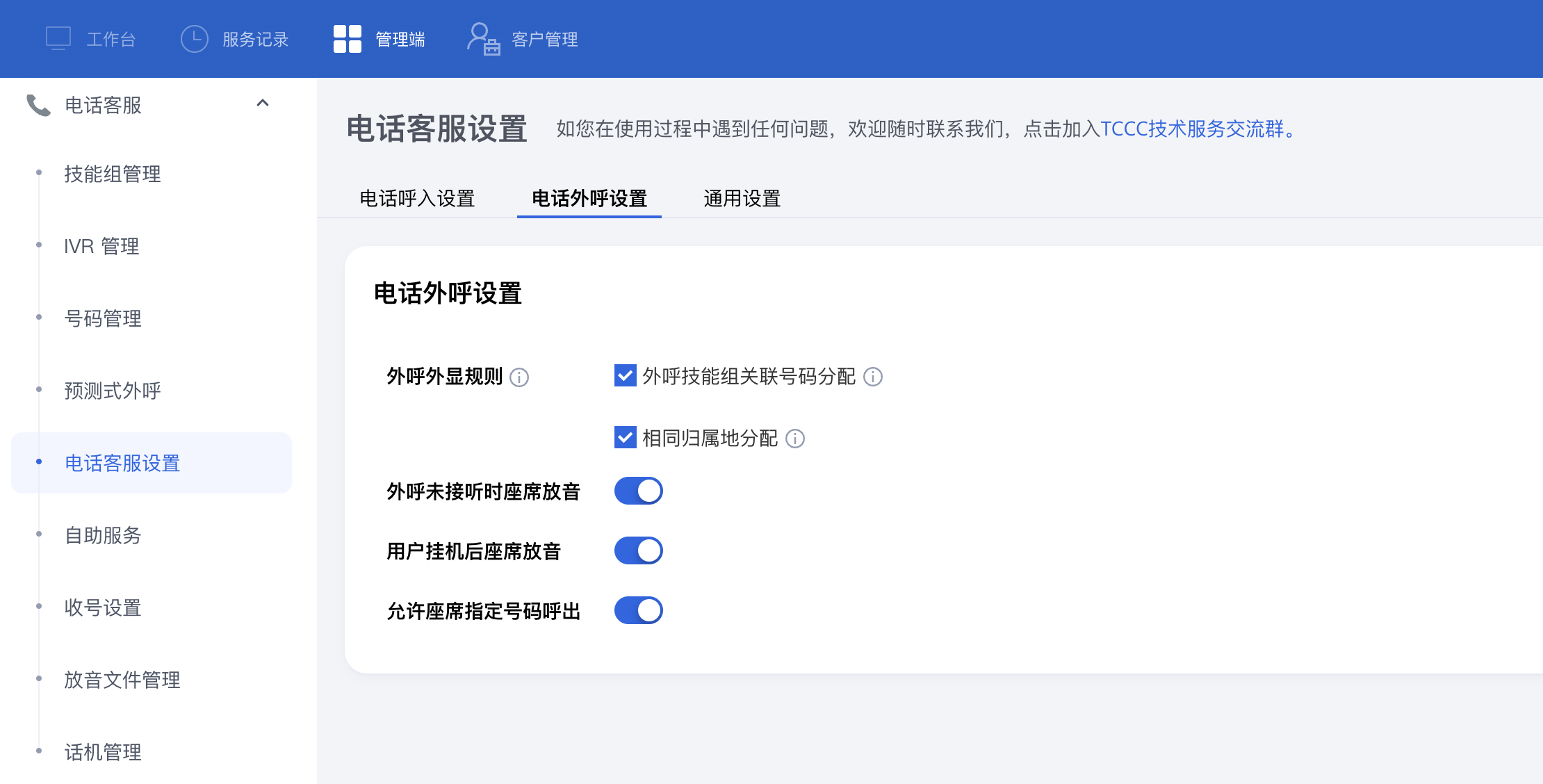Viewport: 1543px width, 784px height.
Task: Collapse the 电话客服 sidebar chevron
Action: 262,104
